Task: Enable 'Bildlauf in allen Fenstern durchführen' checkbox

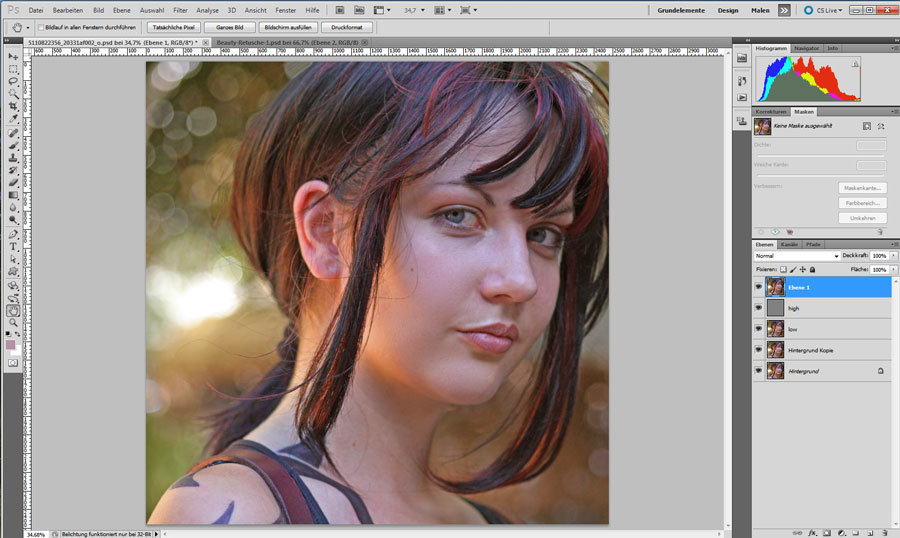Action: tap(41, 27)
